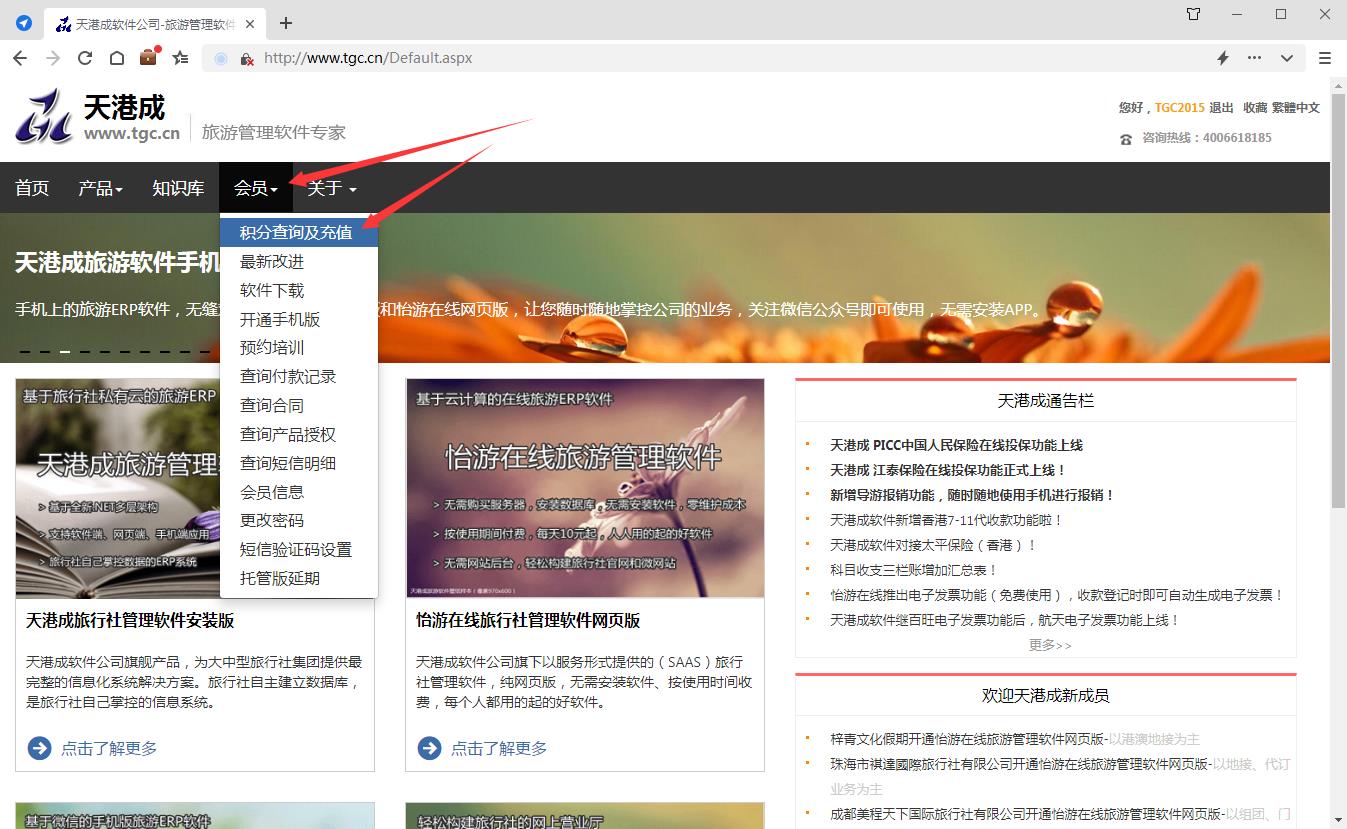The width and height of the screenshot is (1347, 829).
Task: Click new member entry 梓青文化假期
Action: pos(1015,739)
